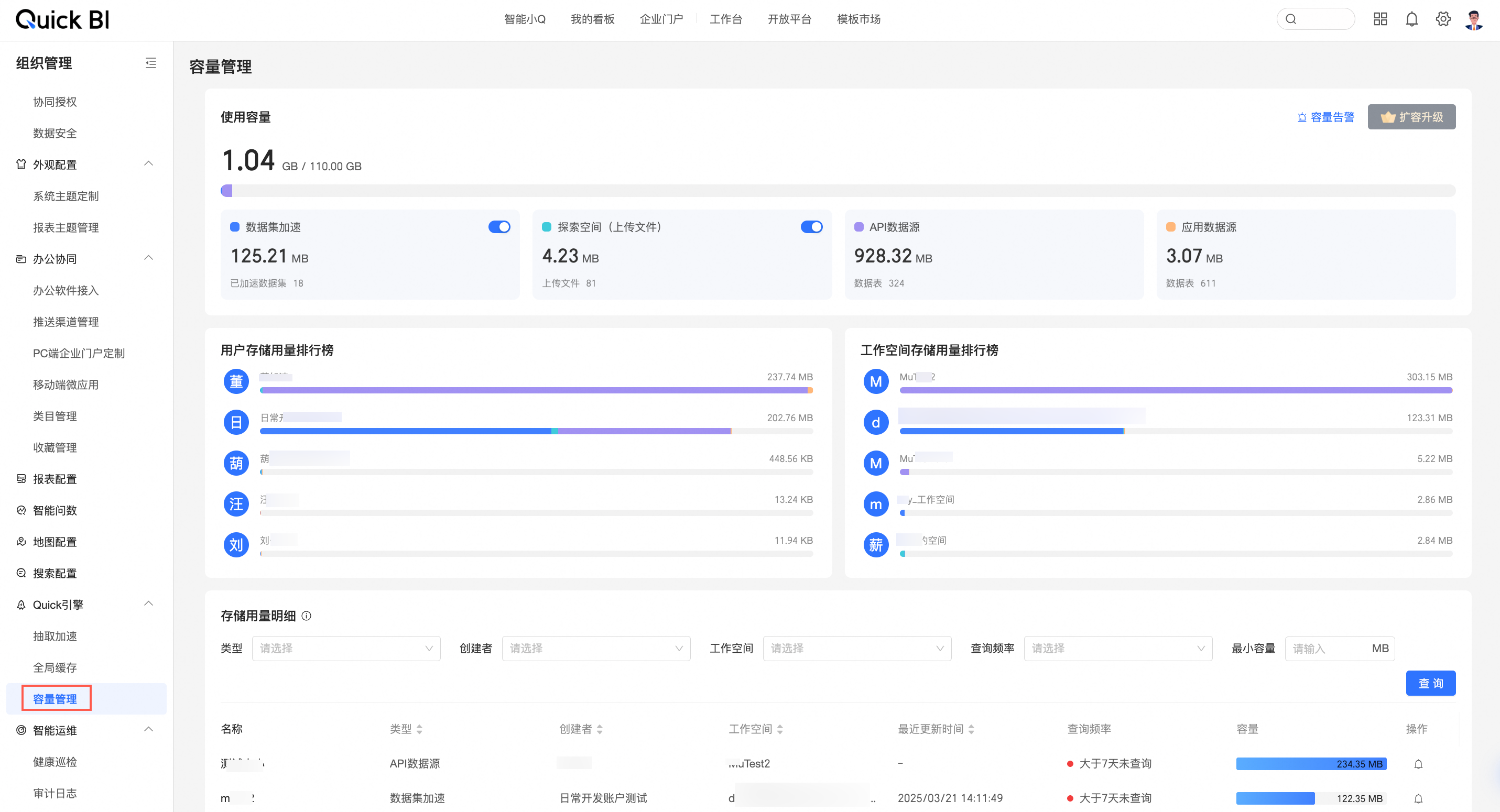Click the 1.04 GB total usage bar
Image resolution: width=1500 pixels, height=812 pixels.
[838, 191]
